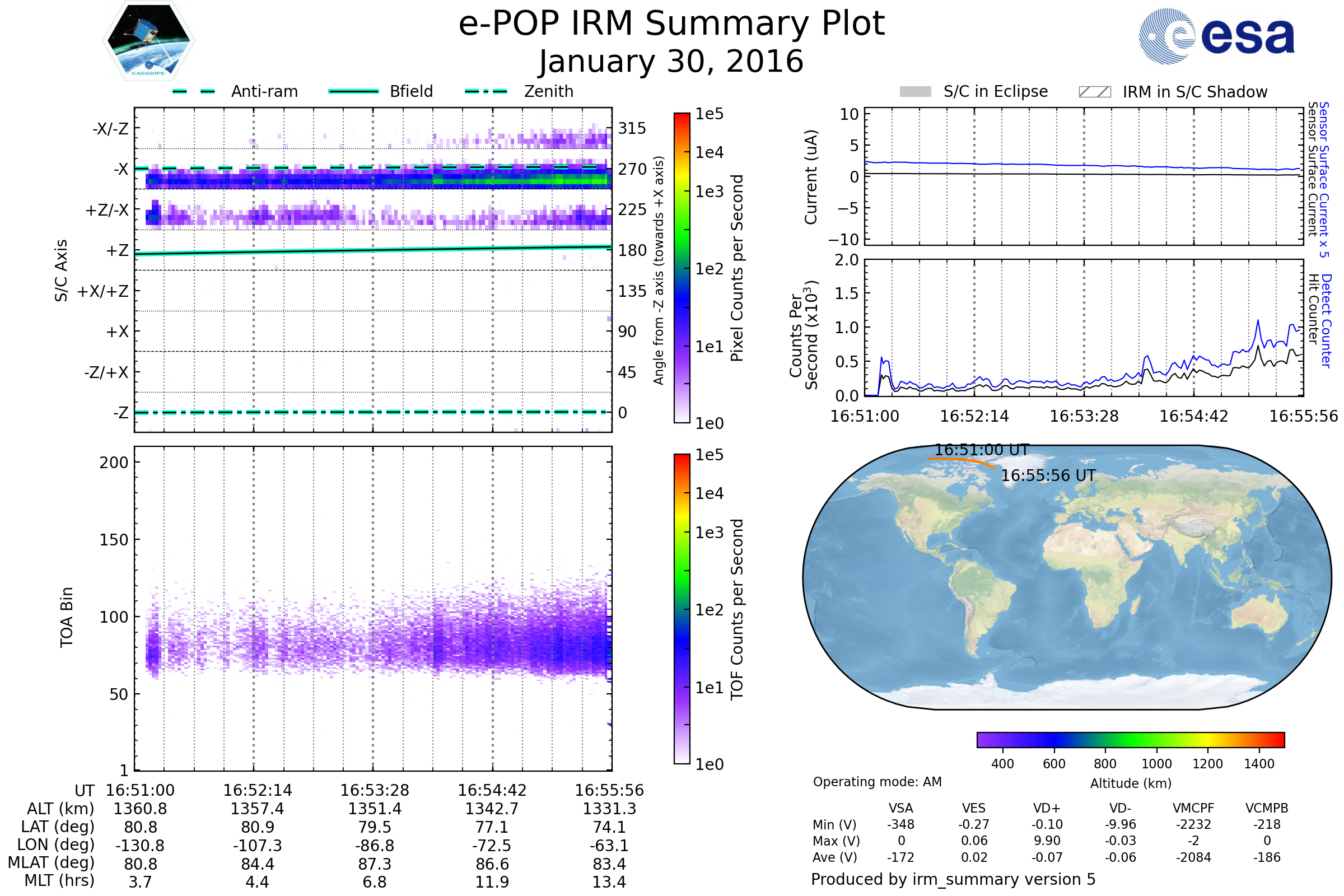Click the Bfield solid line legend marker
The image size is (1344, 896).
tap(353, 91)
